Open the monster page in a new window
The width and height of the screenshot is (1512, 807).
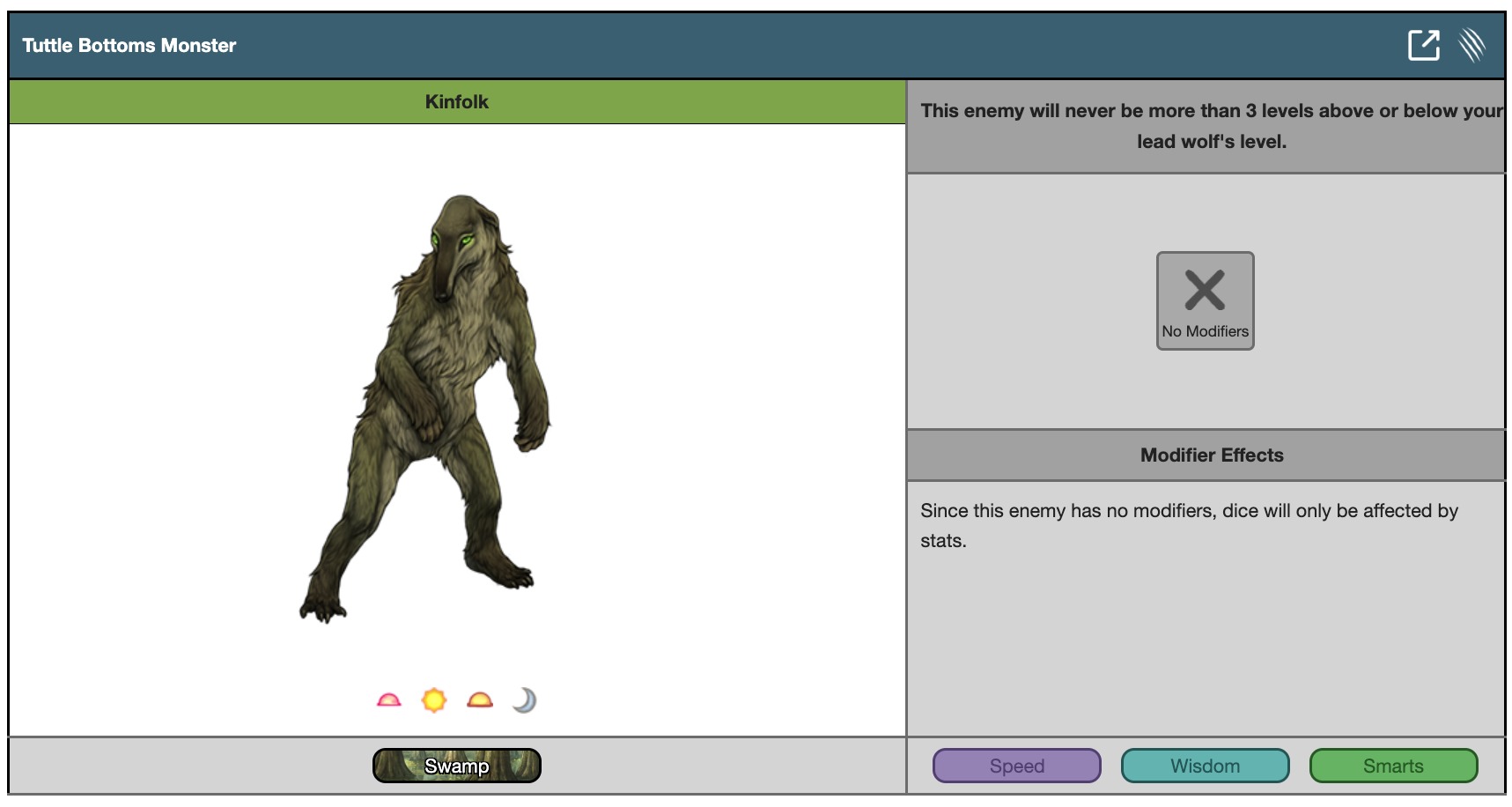[x=1423, y=45]
